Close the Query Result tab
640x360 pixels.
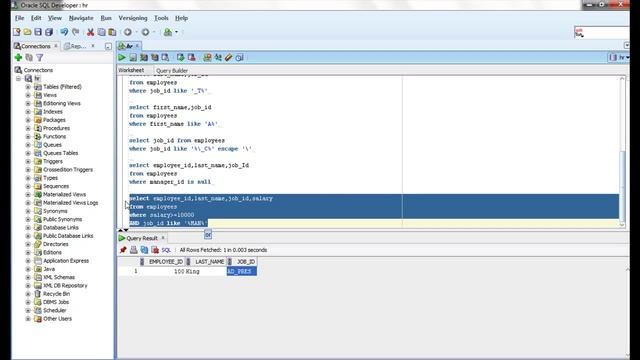click(163, 238)
